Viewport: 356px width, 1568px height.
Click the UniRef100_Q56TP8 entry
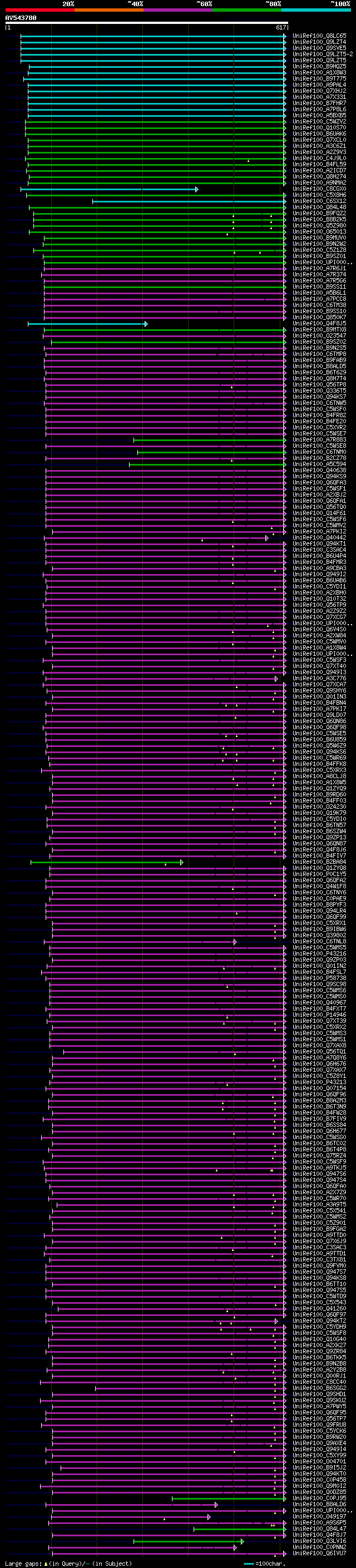pos(319,385)
